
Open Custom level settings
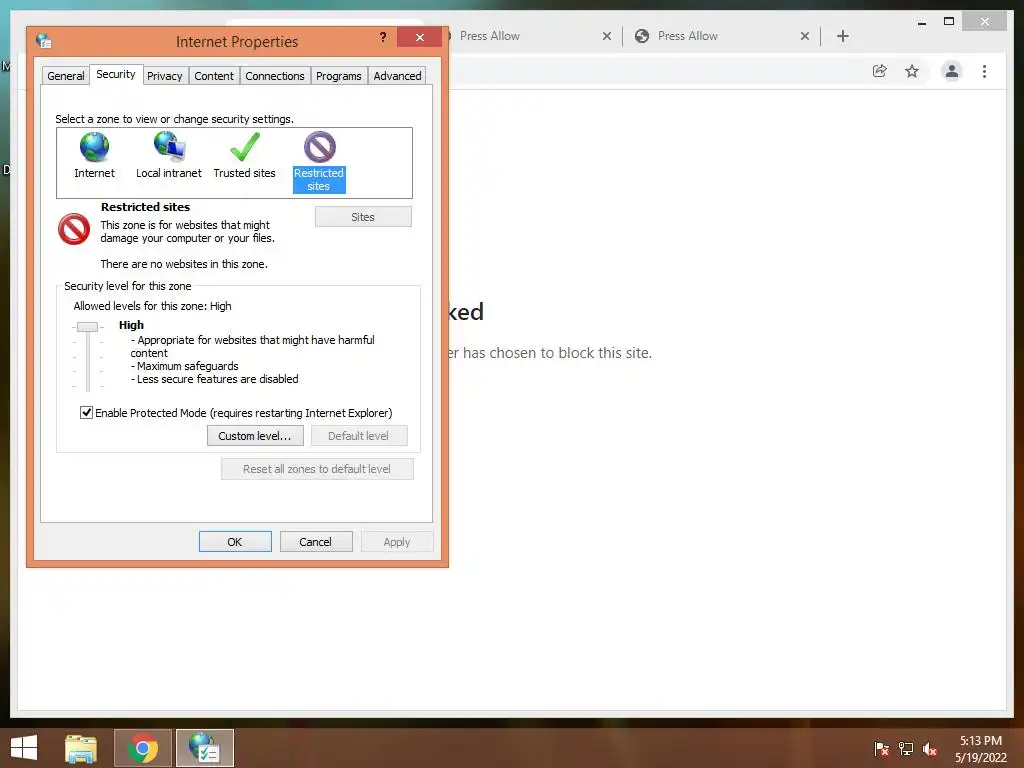[255, 436]
